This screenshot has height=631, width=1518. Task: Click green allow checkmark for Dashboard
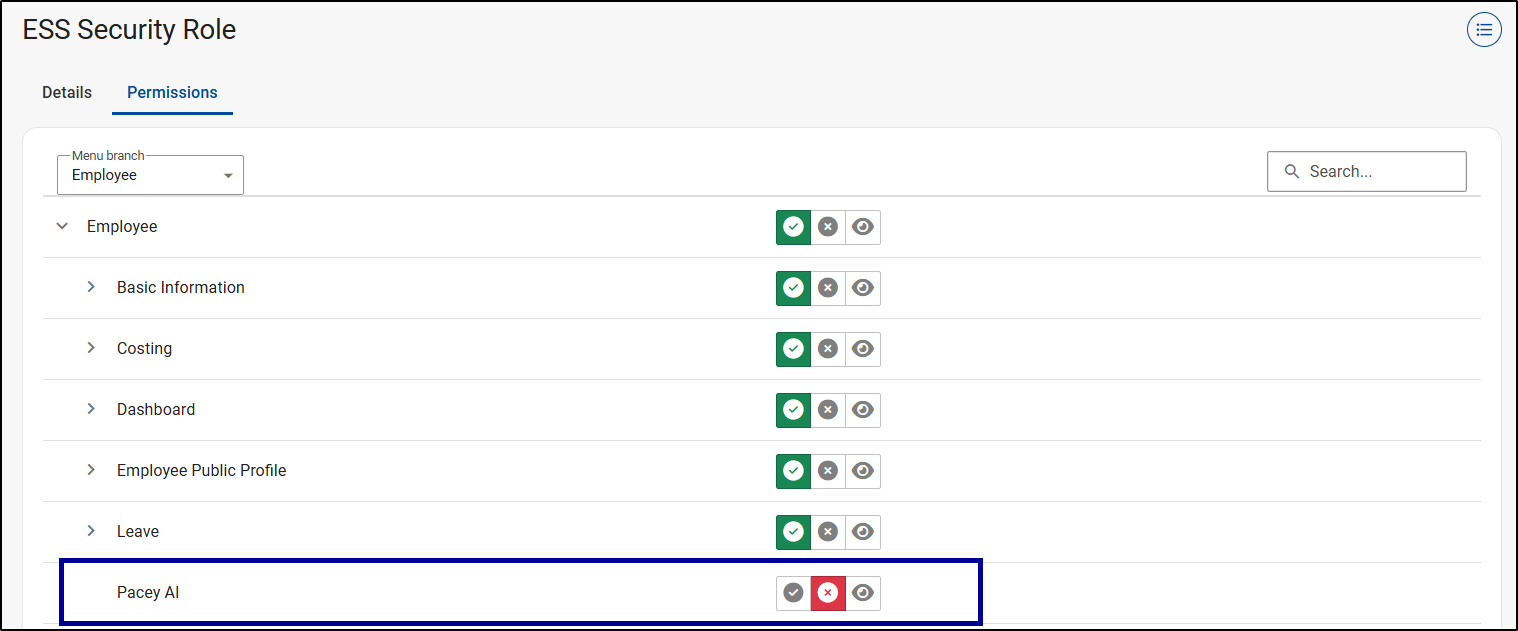(x=793, y=410)
